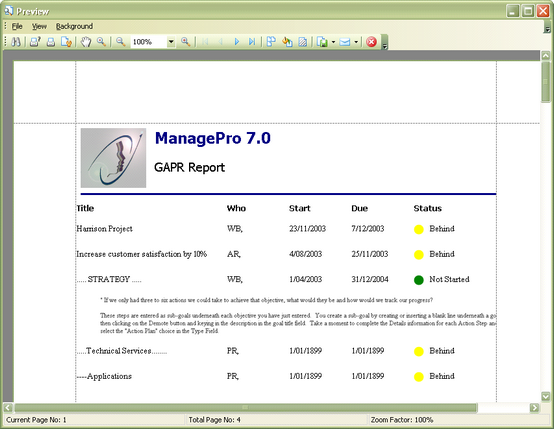
Task: Click the Zoom In icon
Action: (x=185, y=42)
